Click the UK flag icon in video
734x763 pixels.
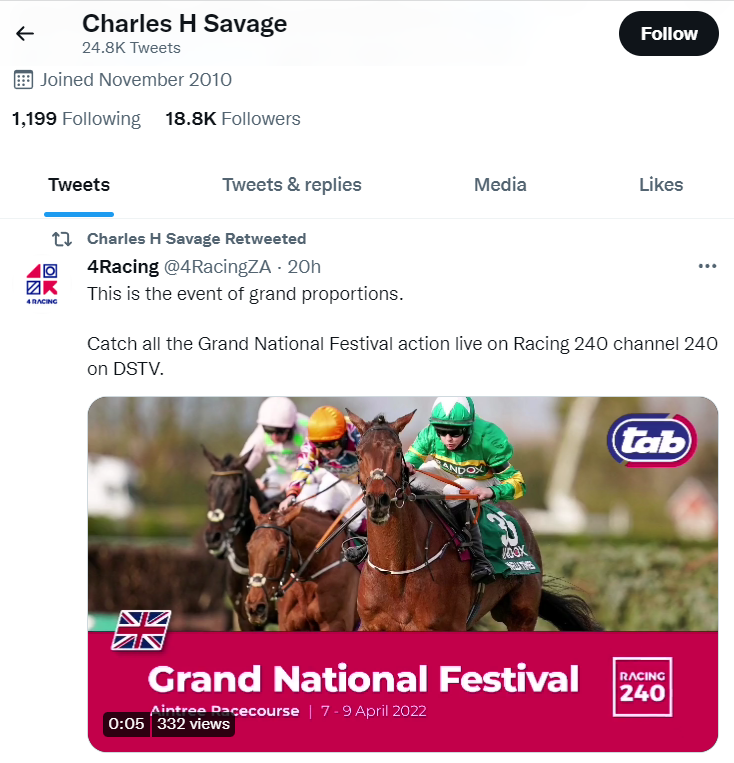coord(140,630)
